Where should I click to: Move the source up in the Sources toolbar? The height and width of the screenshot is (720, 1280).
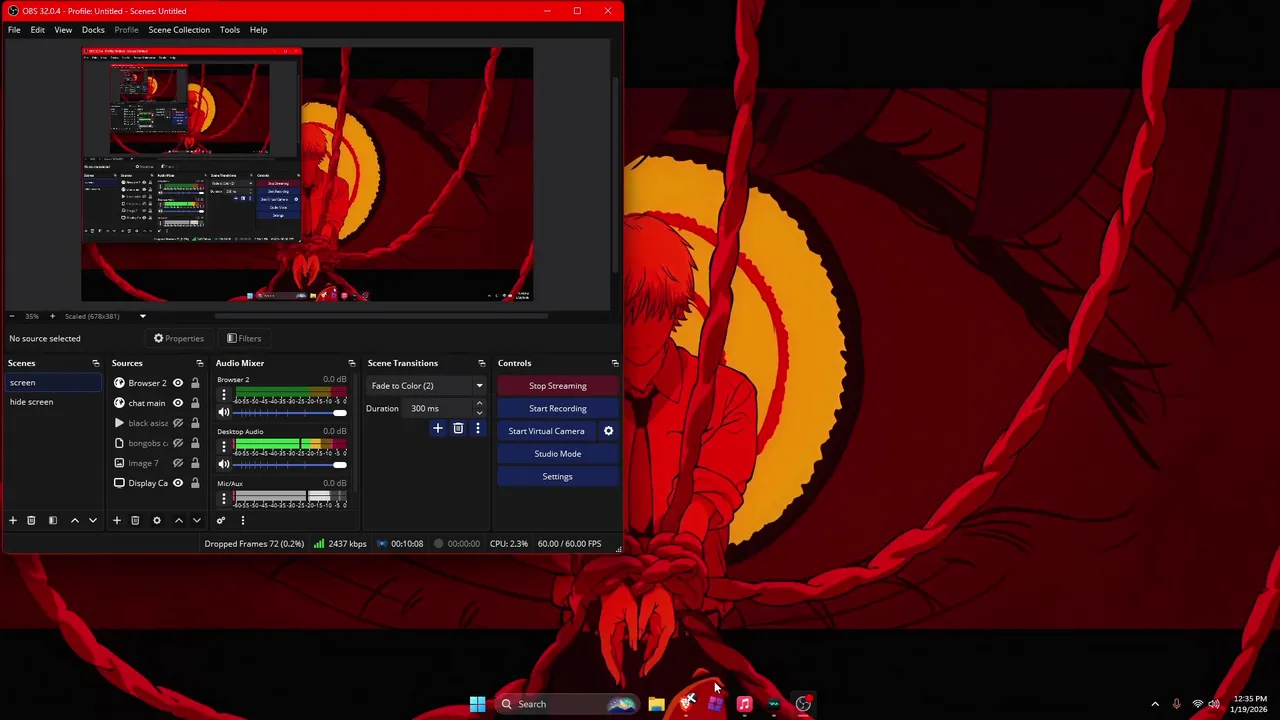tap(179, 520)
